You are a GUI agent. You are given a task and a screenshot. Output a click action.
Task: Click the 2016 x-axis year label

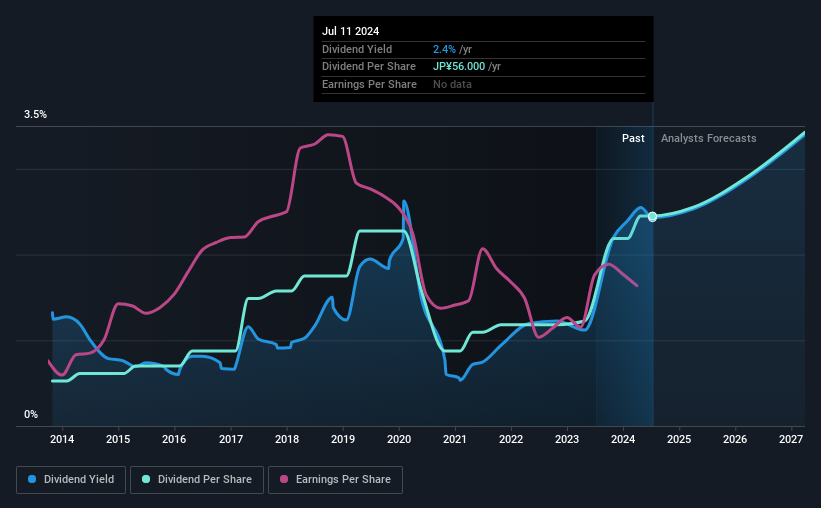pyautogui.click(x=174, y=439)
